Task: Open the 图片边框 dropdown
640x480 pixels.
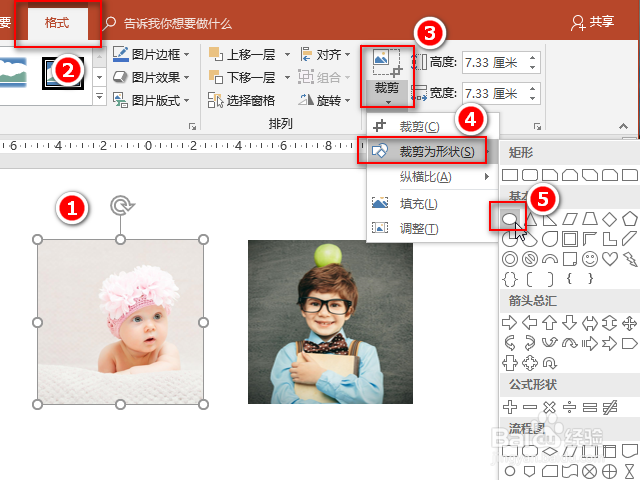Action: click(151, 54)
